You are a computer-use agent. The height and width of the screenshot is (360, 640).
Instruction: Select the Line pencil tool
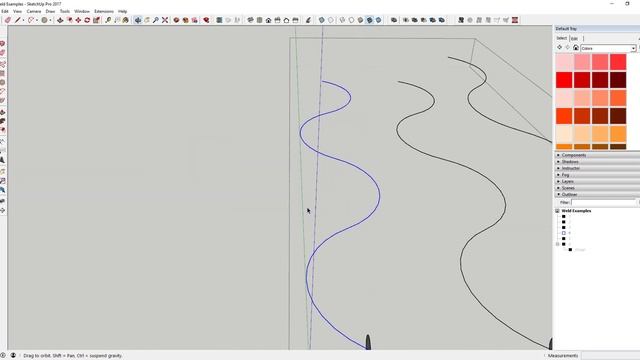coord(18,20)
